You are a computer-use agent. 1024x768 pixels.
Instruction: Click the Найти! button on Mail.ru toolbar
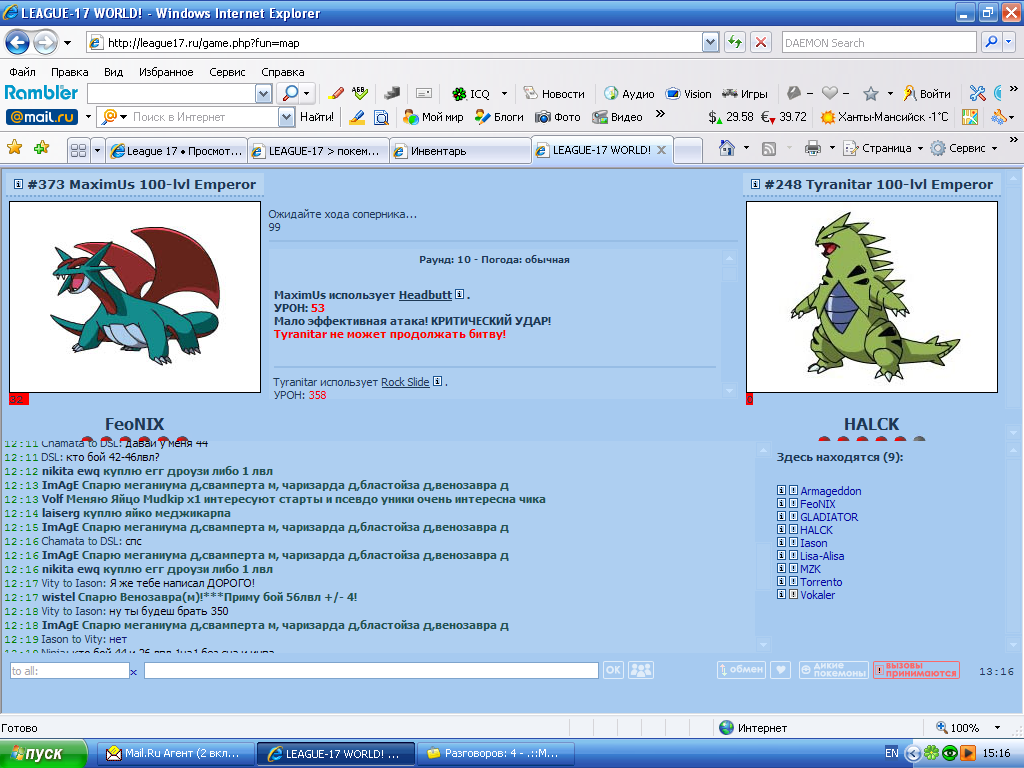pos(317,117)
